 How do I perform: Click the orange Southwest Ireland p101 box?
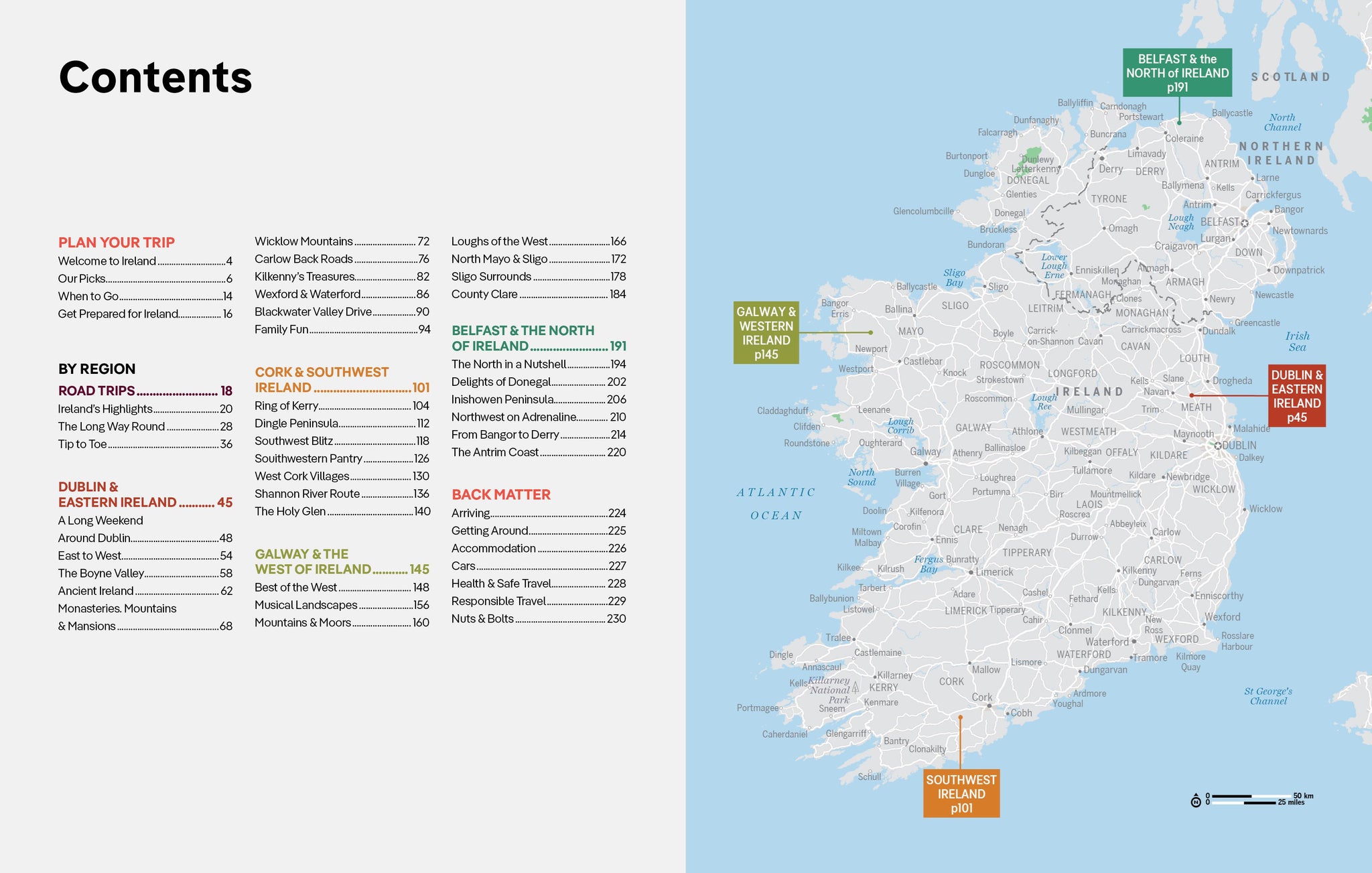[x=961, y=793]
